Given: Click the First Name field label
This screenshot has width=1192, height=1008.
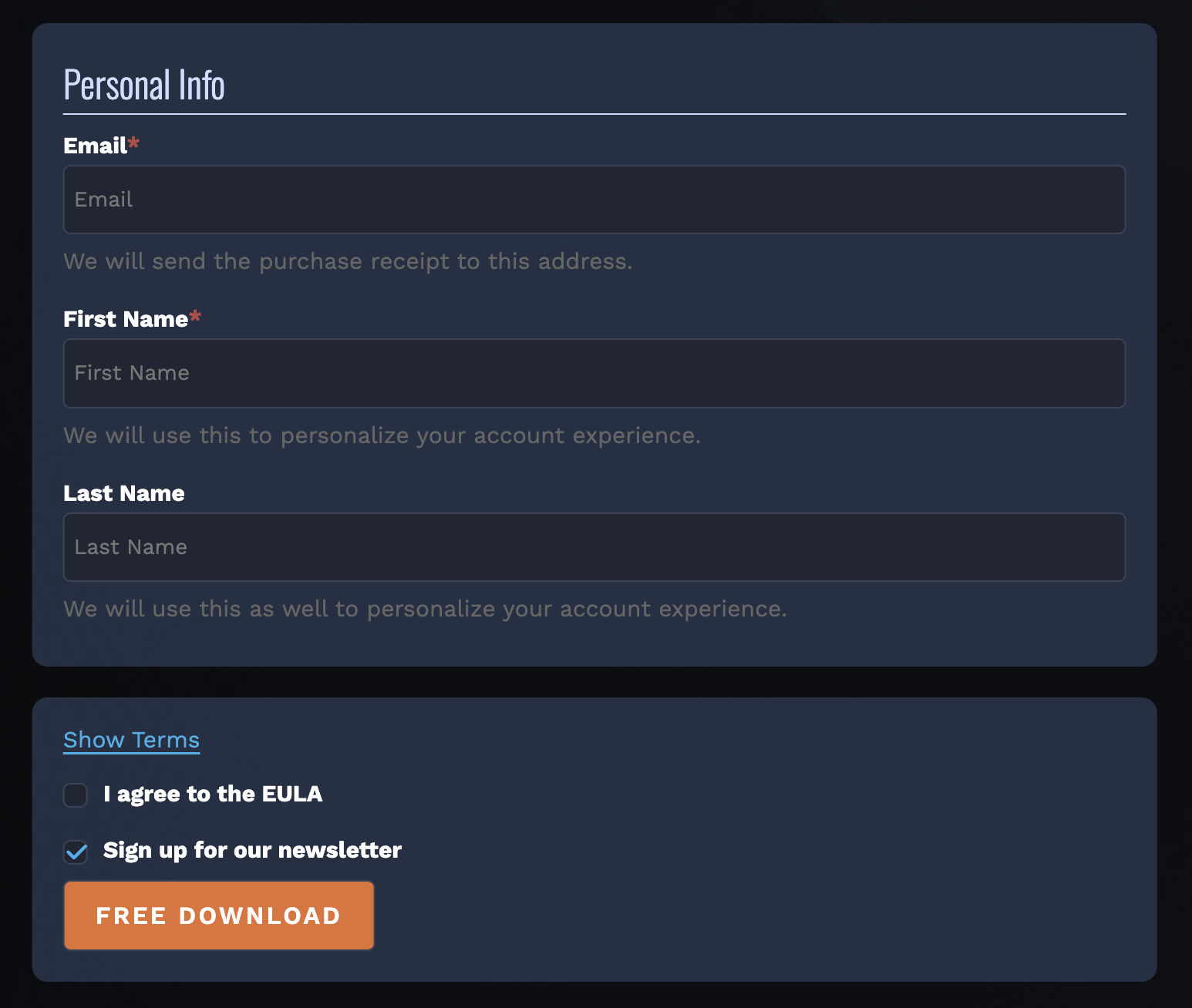Looking at the screenshot, I should tap(125, 319).
